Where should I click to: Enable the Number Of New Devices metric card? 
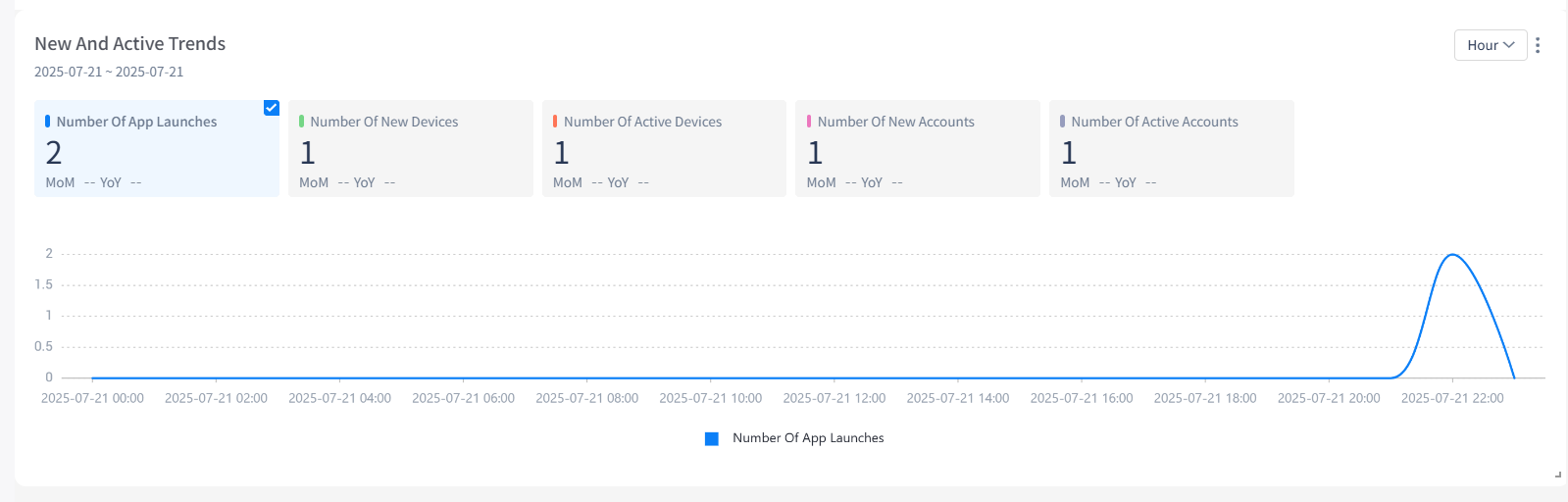[410, 148]
